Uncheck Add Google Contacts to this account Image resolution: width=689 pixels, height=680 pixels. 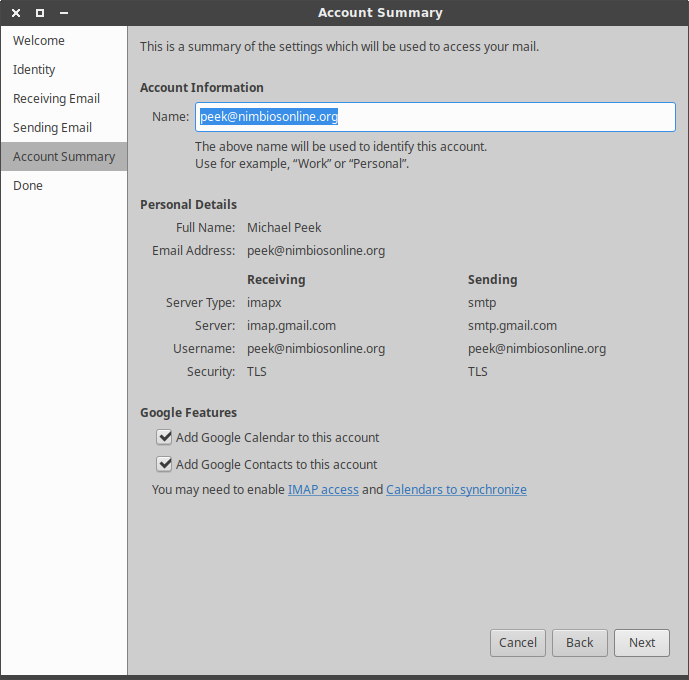click(164, 464)
